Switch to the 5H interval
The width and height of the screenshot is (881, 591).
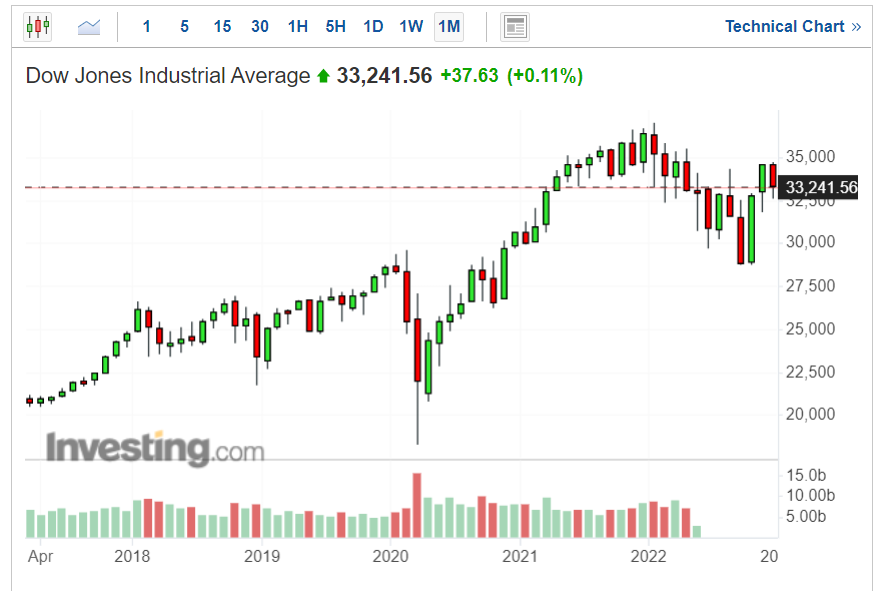coord(335,27)
